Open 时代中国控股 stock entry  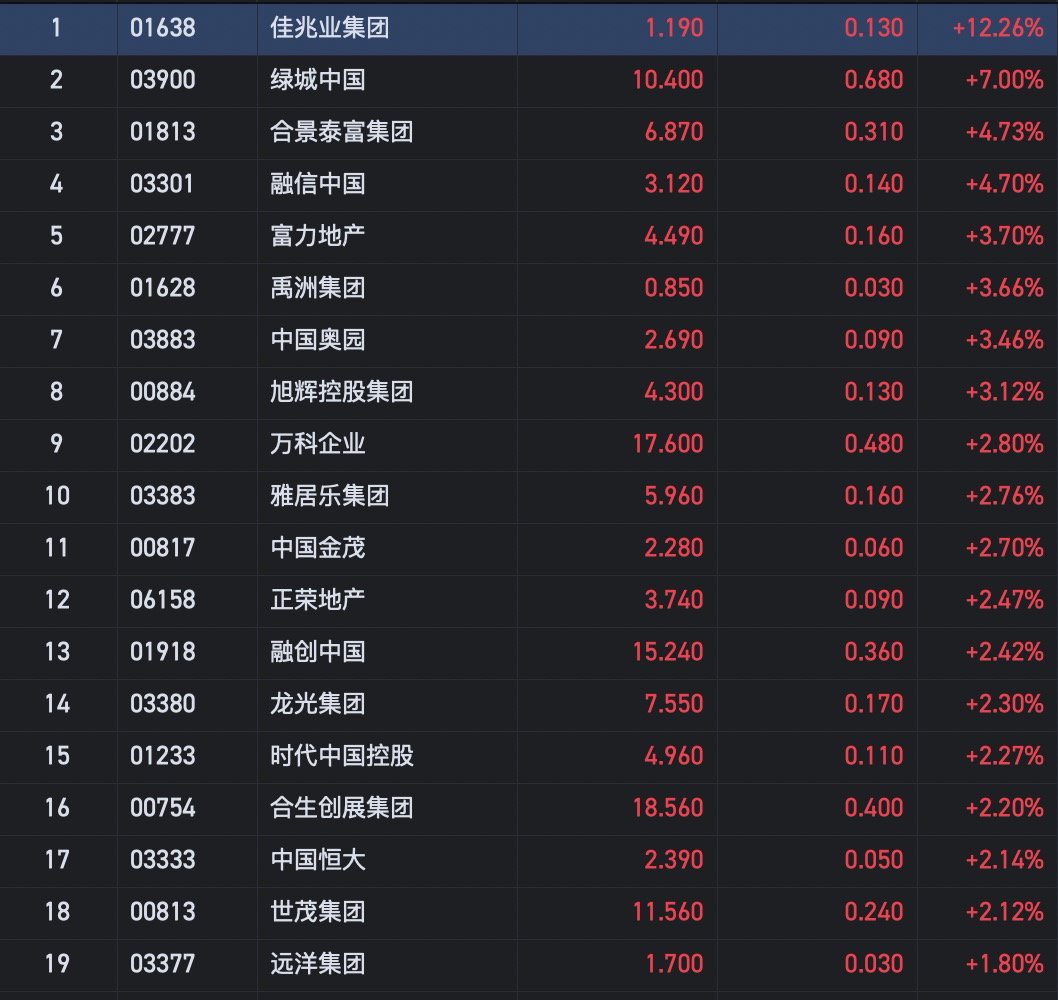[341, 756]
